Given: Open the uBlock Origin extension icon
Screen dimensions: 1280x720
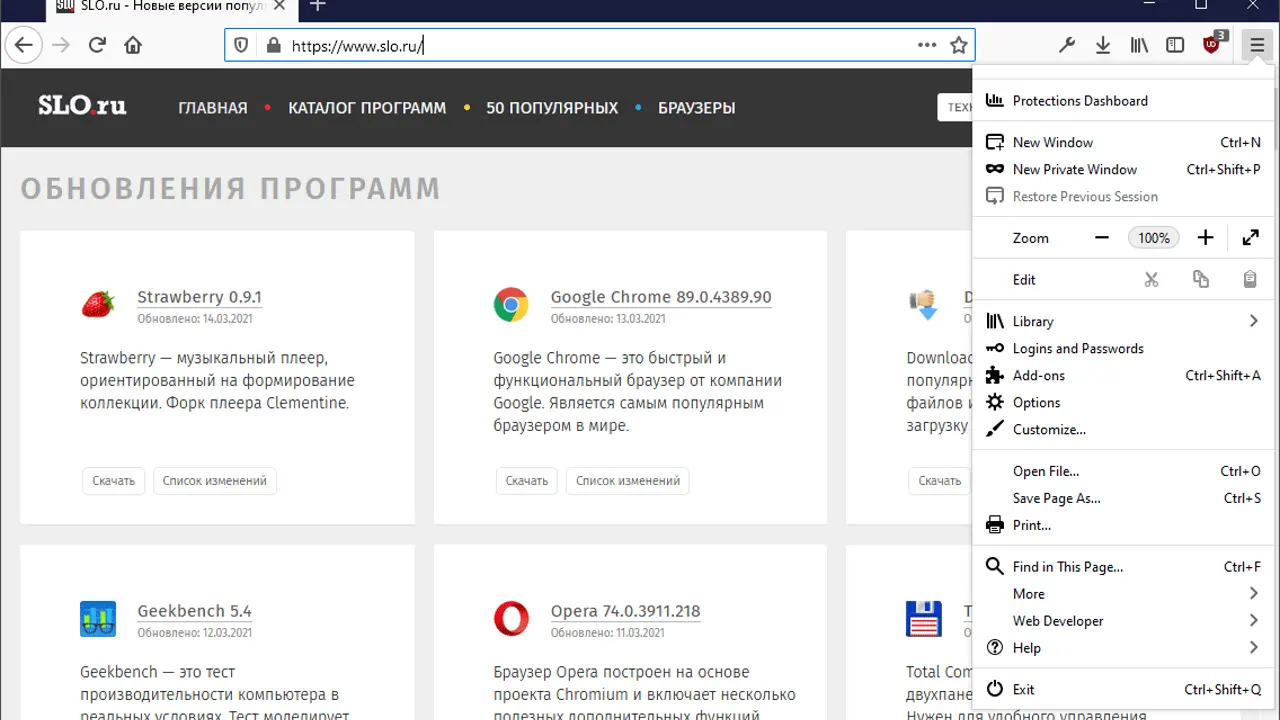Looking at the screenshot, I should pyautogui.click(x=1213, y=45).
